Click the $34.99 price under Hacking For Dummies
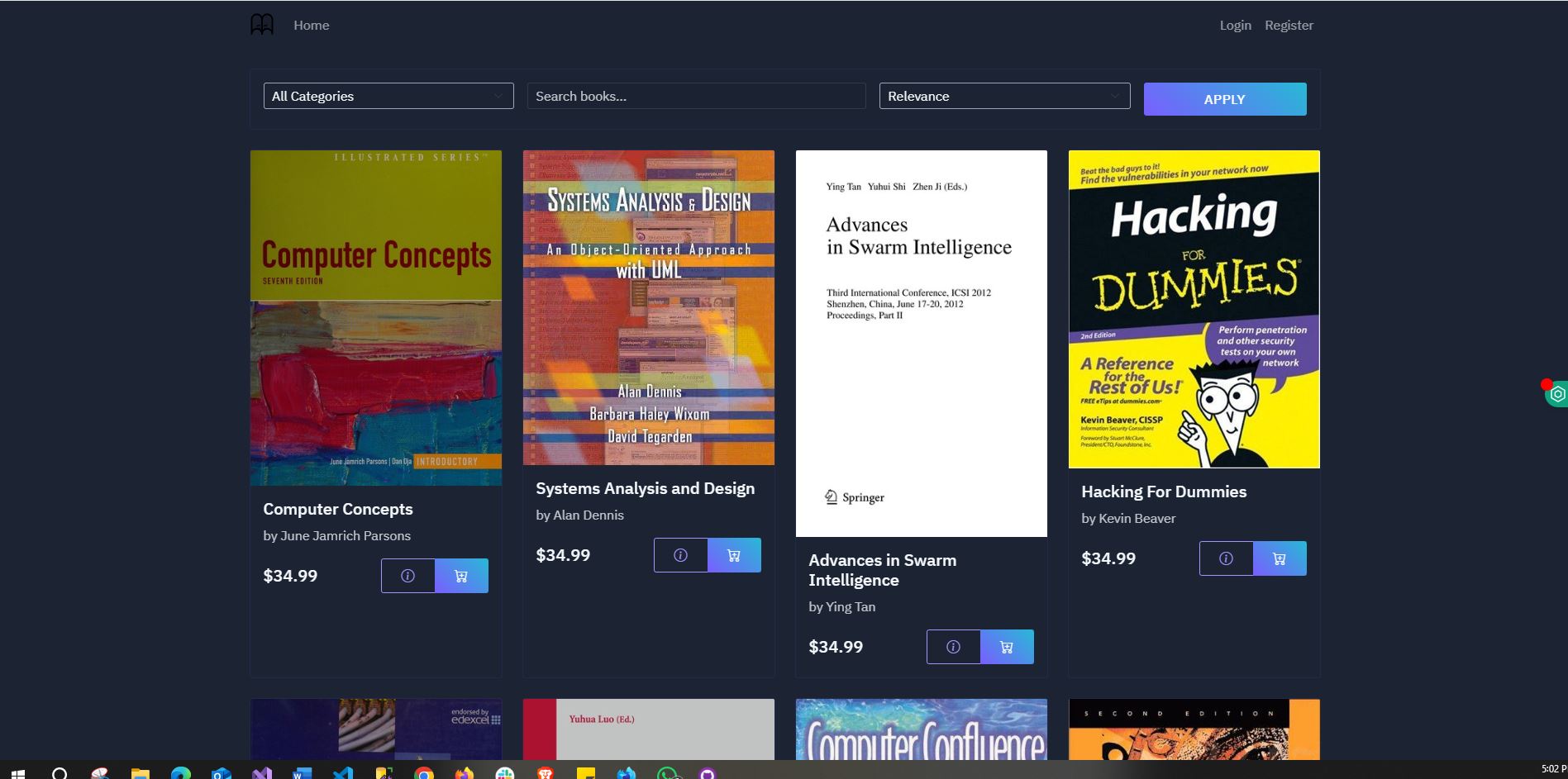The height and width of the screenshot is (779, 1568). click(1108, 558)
